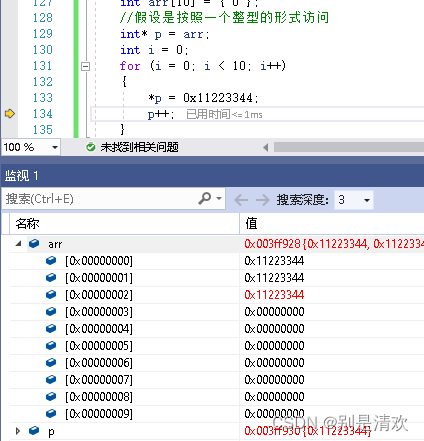Click the editor horizontal scrollbar track
Image resolution: width=424 pixels, height=441 pixels.
(349, 147)
